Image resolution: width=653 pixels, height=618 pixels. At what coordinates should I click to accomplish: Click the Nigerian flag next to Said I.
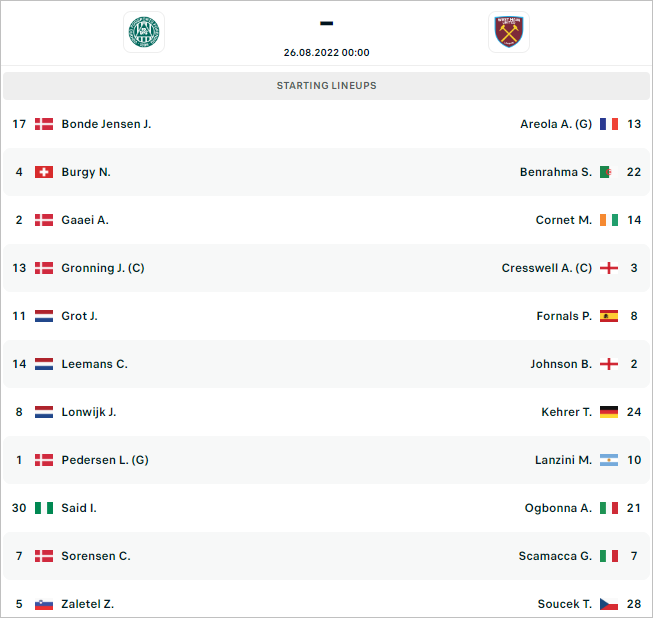click(x=44, y=508)
